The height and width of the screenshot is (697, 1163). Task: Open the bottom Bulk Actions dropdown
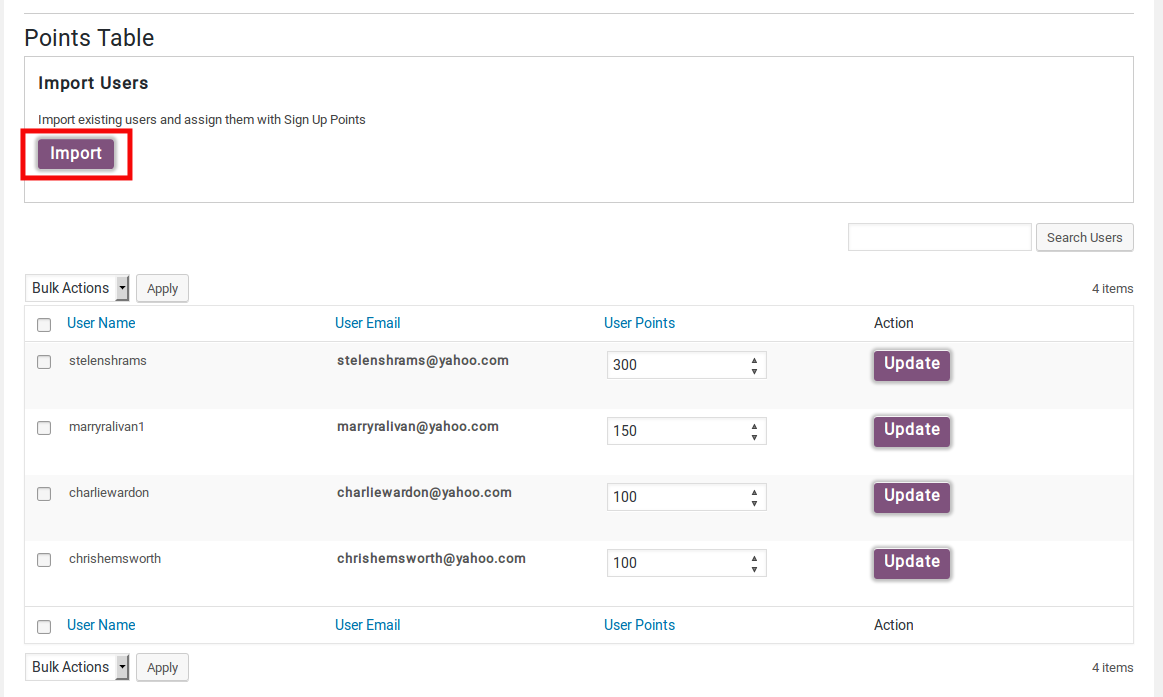point(77,667)
